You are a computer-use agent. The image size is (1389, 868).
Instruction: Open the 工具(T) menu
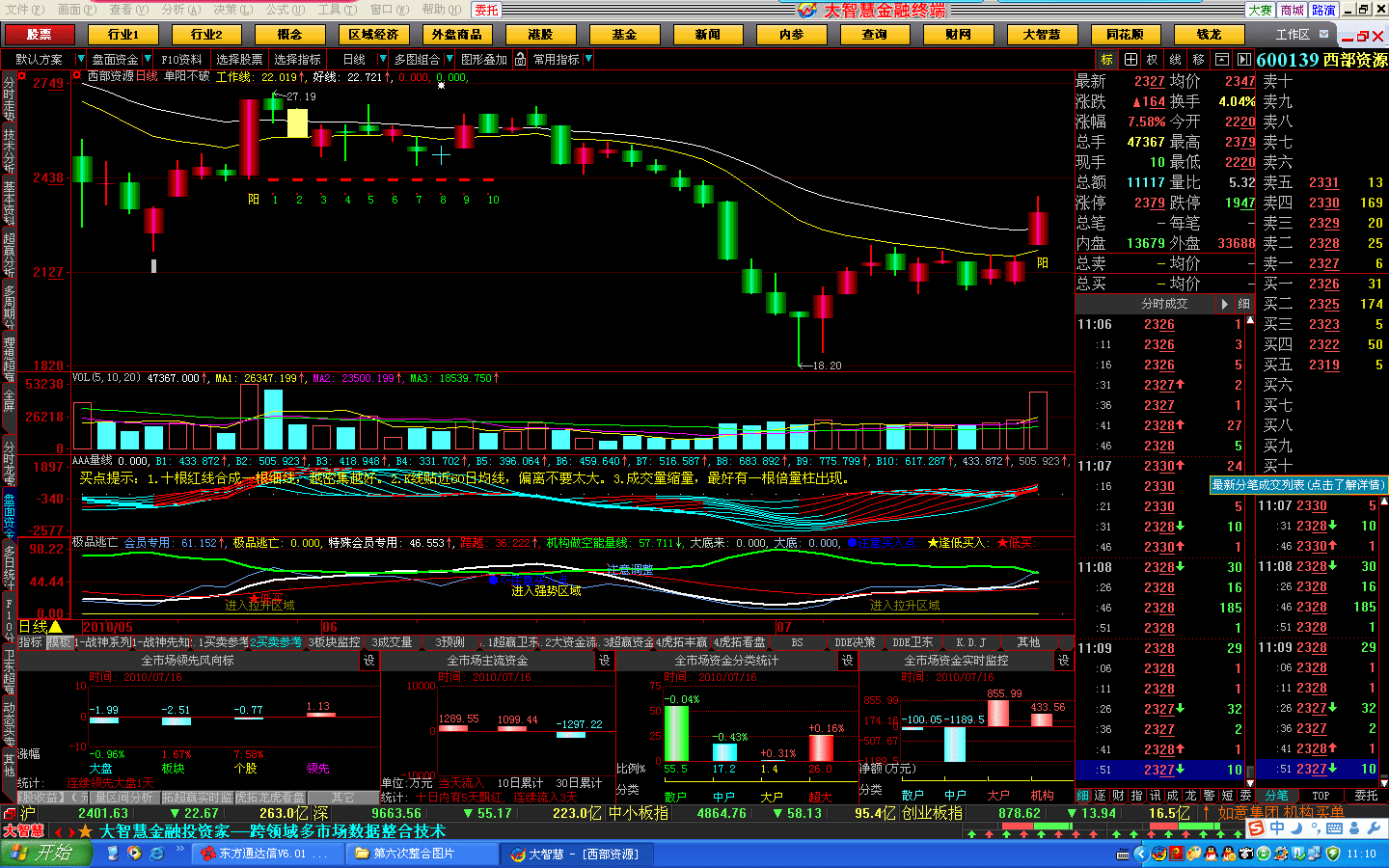pos(337,10)
